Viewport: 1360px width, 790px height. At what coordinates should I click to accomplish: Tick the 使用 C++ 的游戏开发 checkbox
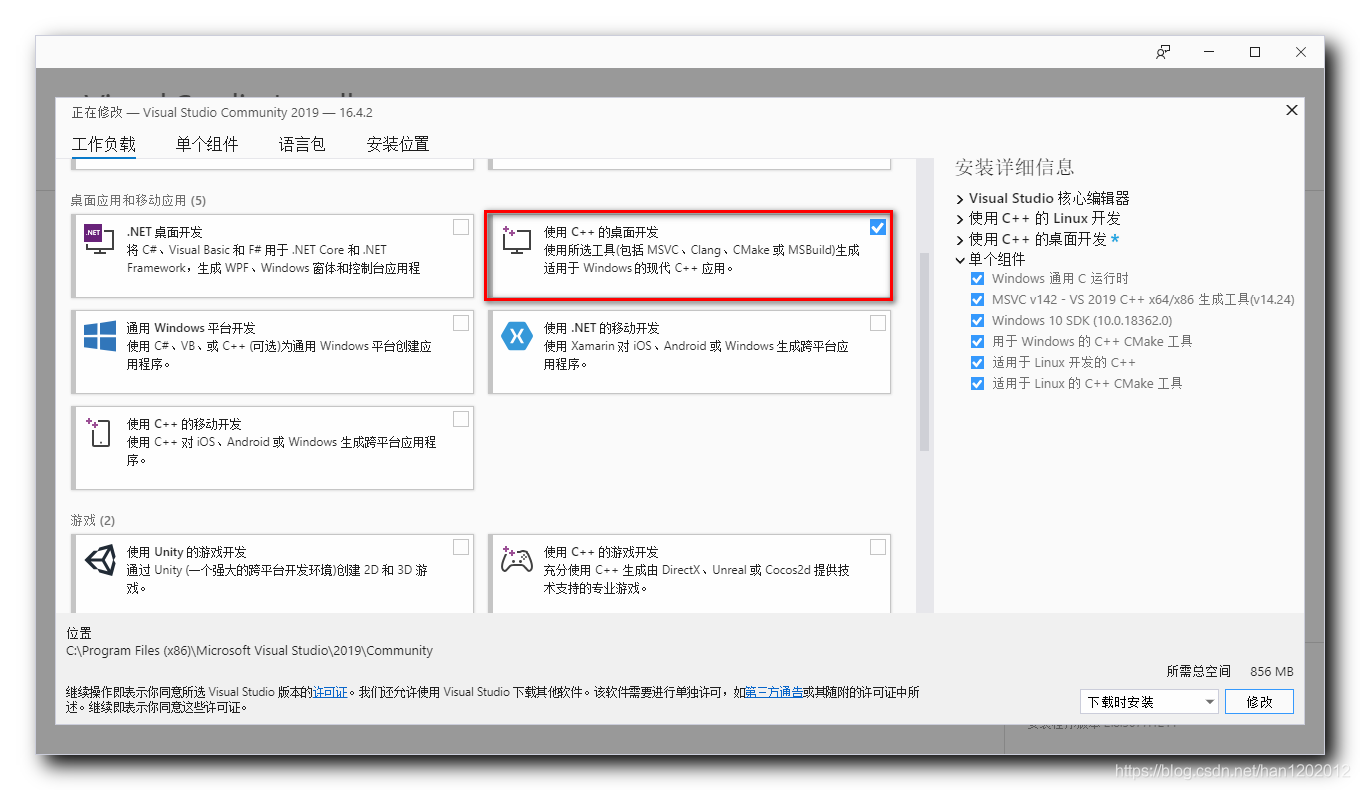coord(877,547)
